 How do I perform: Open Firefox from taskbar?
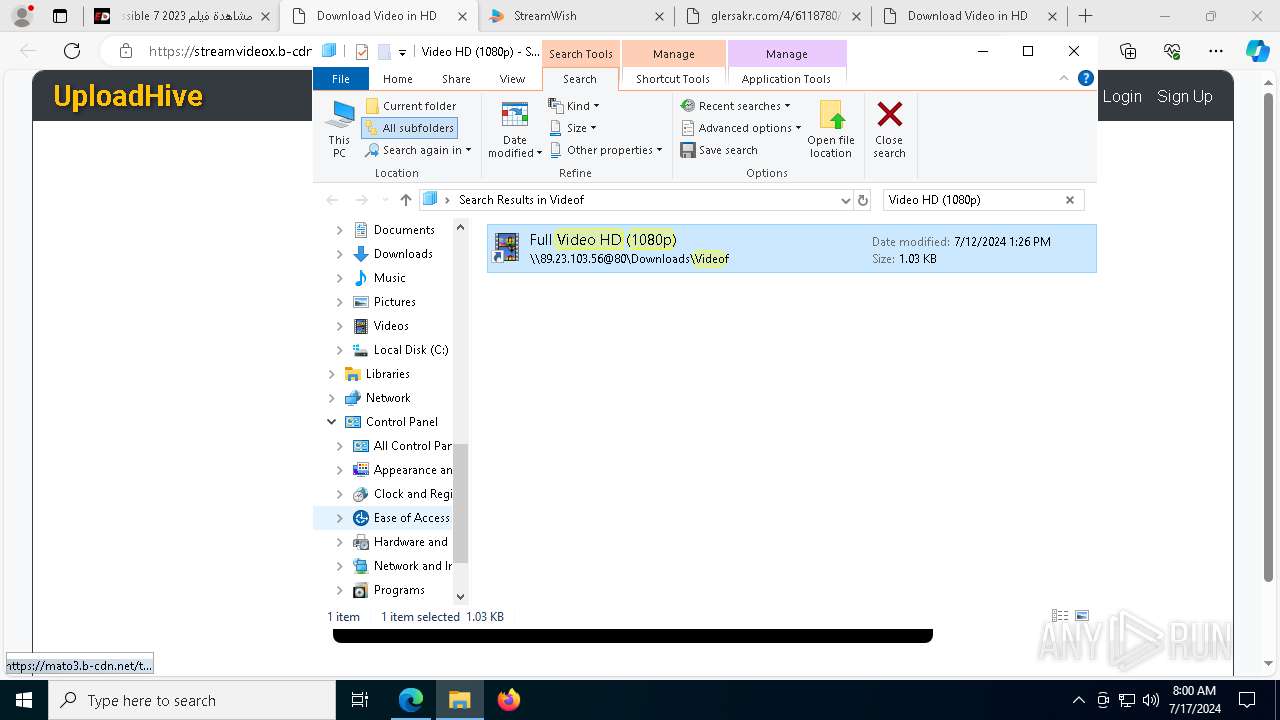tap(509, 700)
